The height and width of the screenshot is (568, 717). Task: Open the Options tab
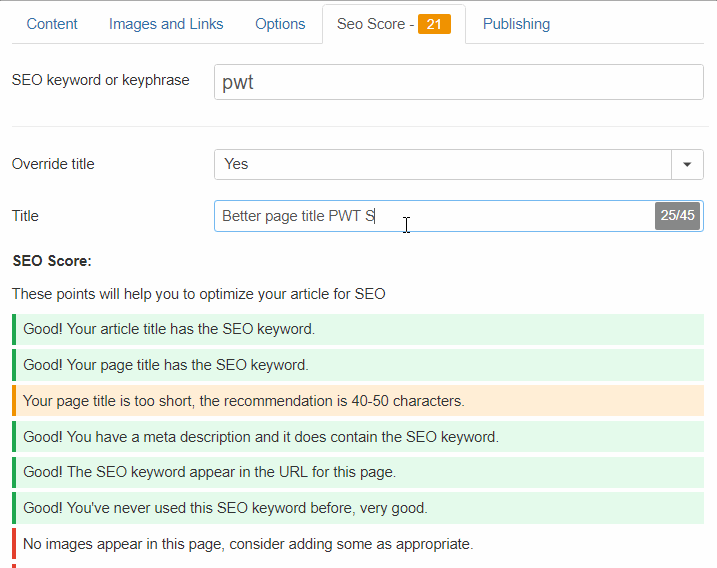[x=280, y=24]
